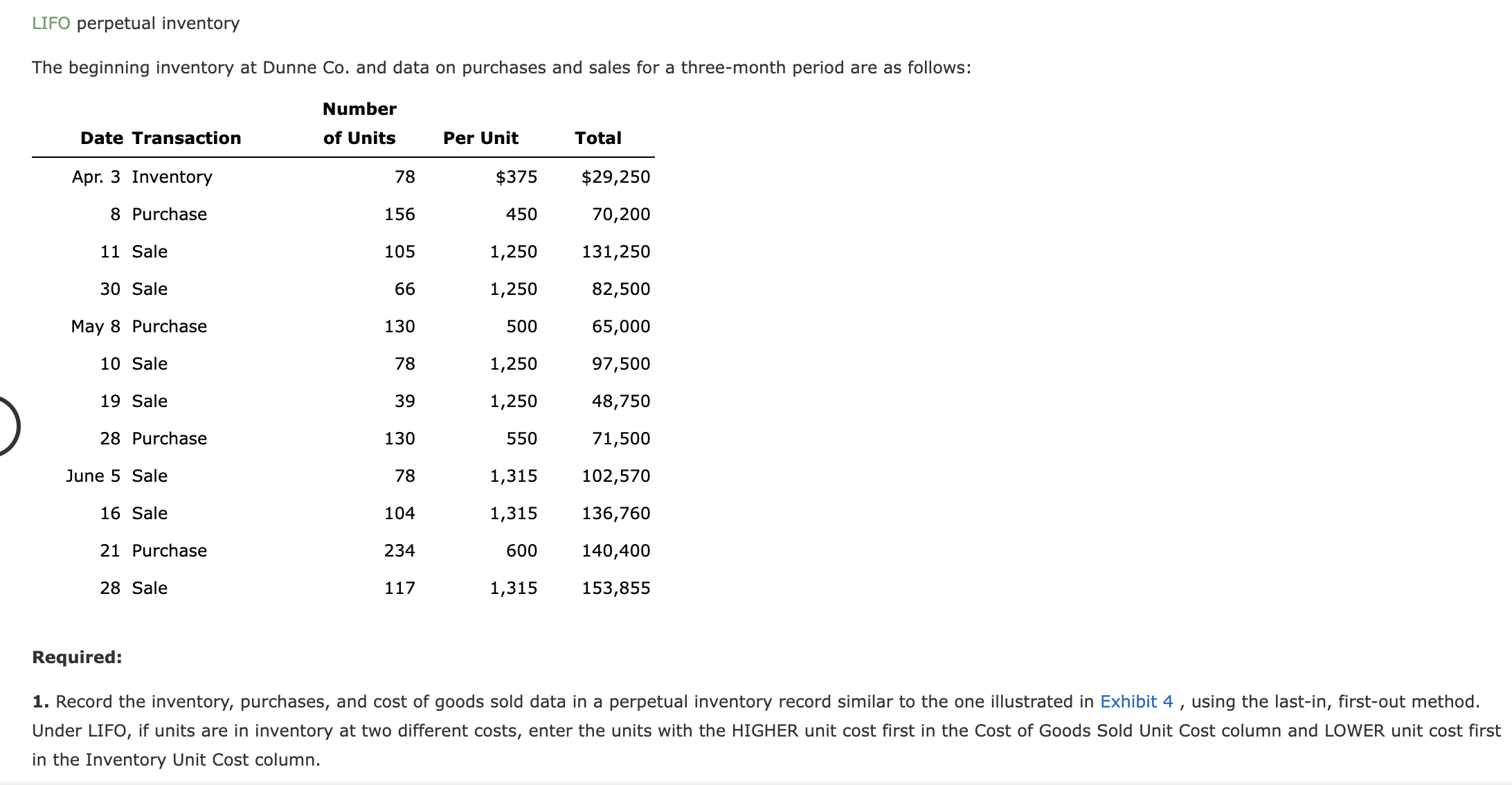1512x785 pixels.
Task: Click the 140,400 total for June 21 Purchase
Action: click(x=615, y=550)
